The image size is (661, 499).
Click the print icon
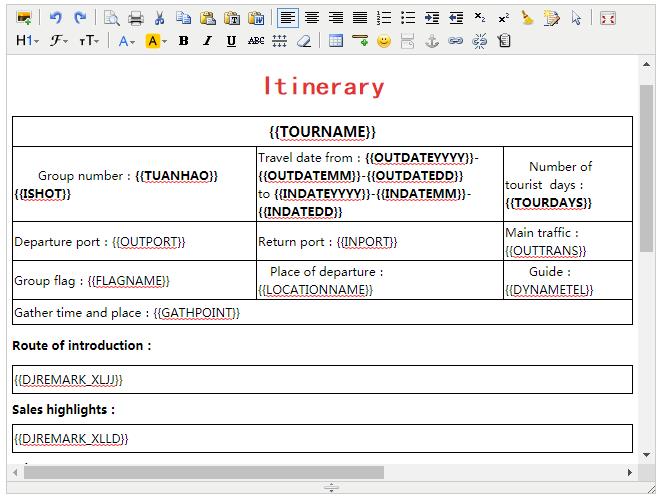tap(136, 18)
